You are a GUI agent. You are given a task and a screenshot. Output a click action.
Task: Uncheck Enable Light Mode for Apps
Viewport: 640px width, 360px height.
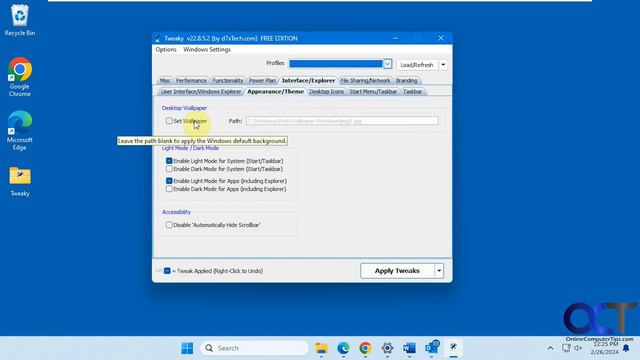169,181
